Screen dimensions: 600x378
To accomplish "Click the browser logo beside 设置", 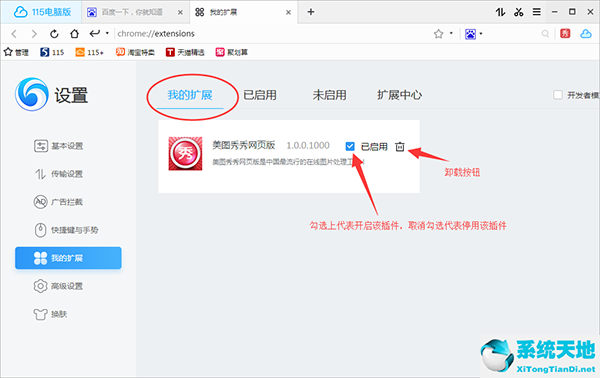I will pyautogui.click(x=31, y=95).
